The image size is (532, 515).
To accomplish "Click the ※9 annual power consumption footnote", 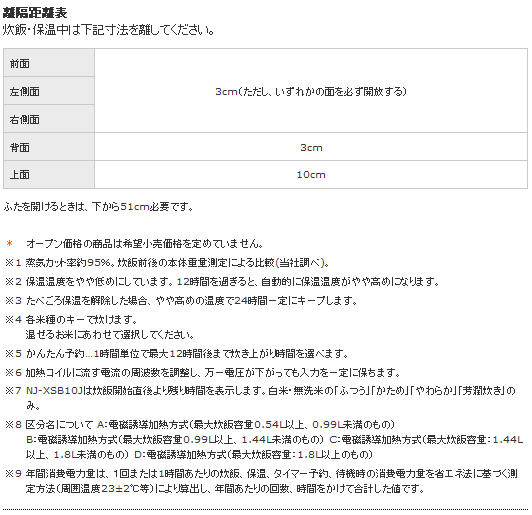I will [x=261, y=481].
